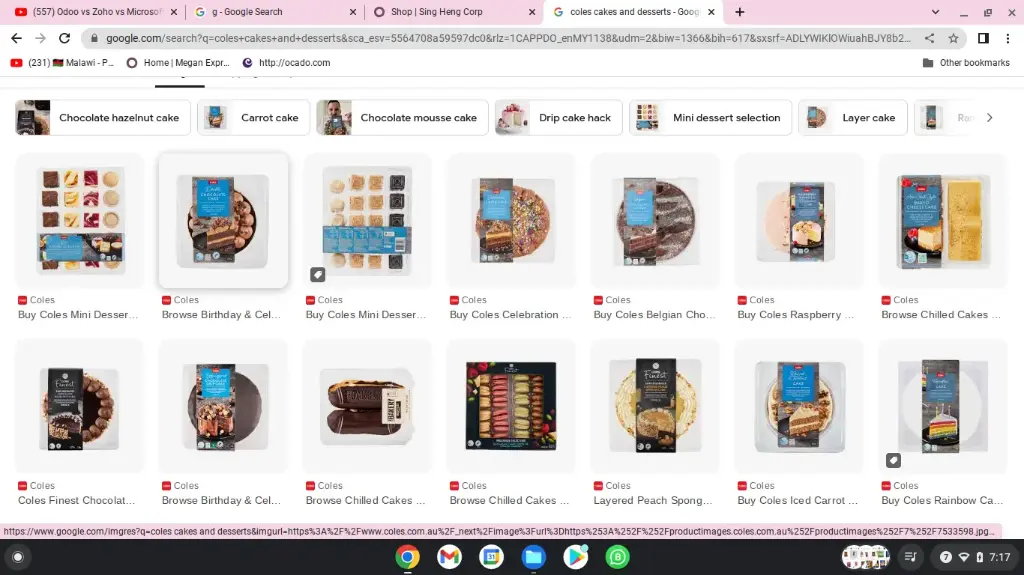The image size is (1024, 575).
Task: Open Coles Belgian Chocolate cake image
Action: pyautogui.click(x=655, y=221)
